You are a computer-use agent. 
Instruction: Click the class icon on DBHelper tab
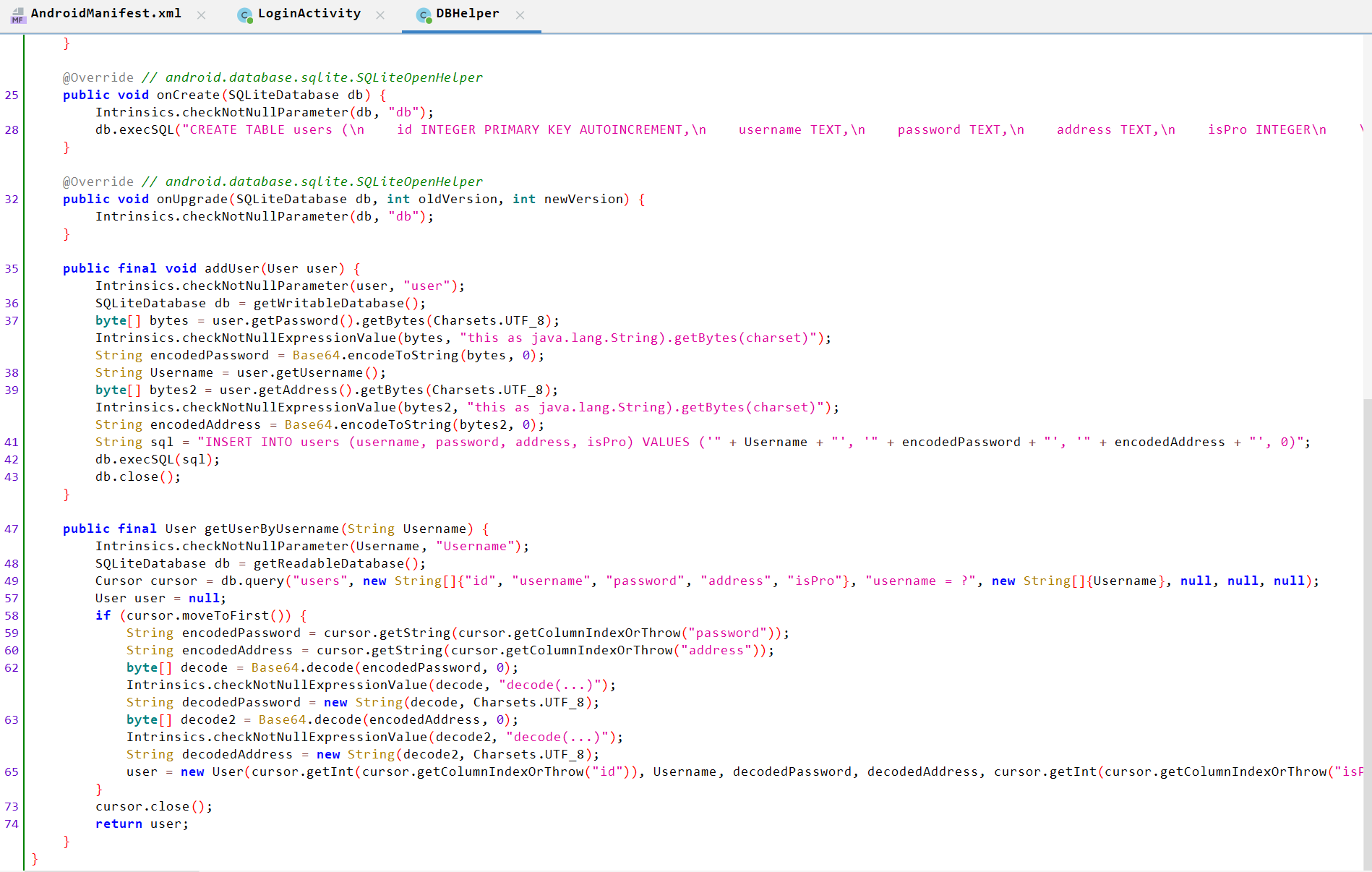pos(424,15)
